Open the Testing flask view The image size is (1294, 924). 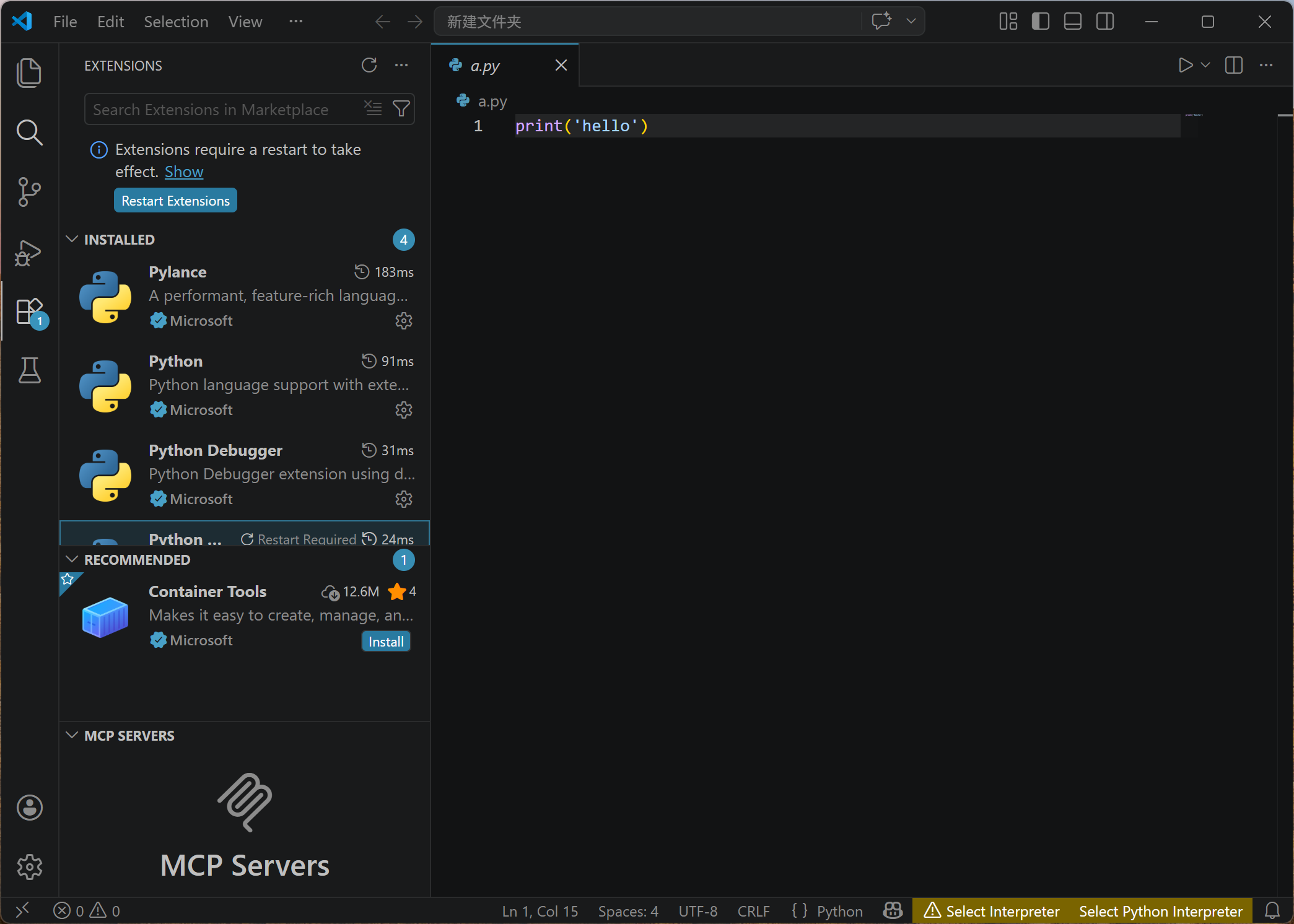pyautogui.click(x=29, y=370)
